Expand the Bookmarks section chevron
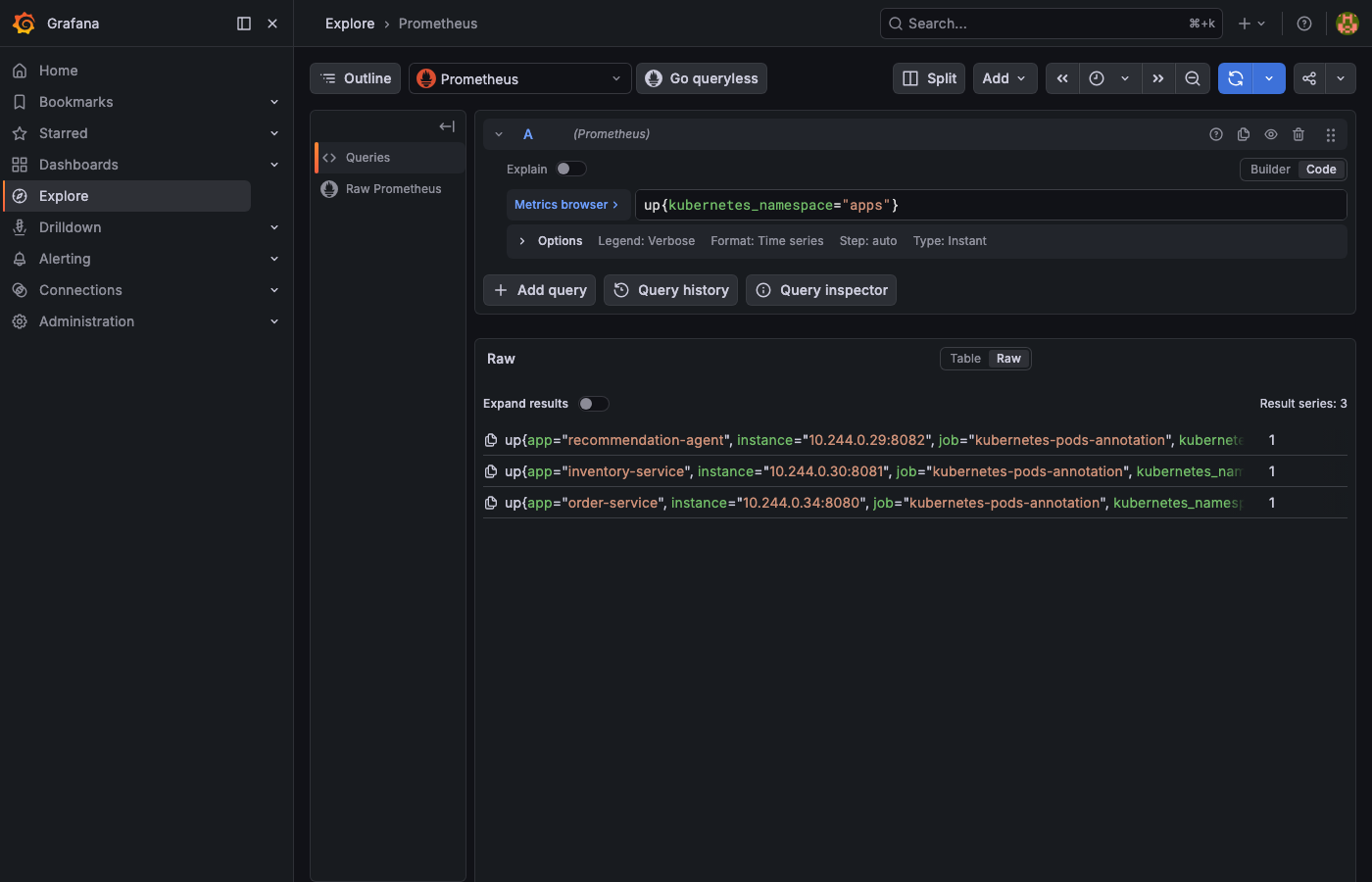1372x882 pixels. (274, 102)
